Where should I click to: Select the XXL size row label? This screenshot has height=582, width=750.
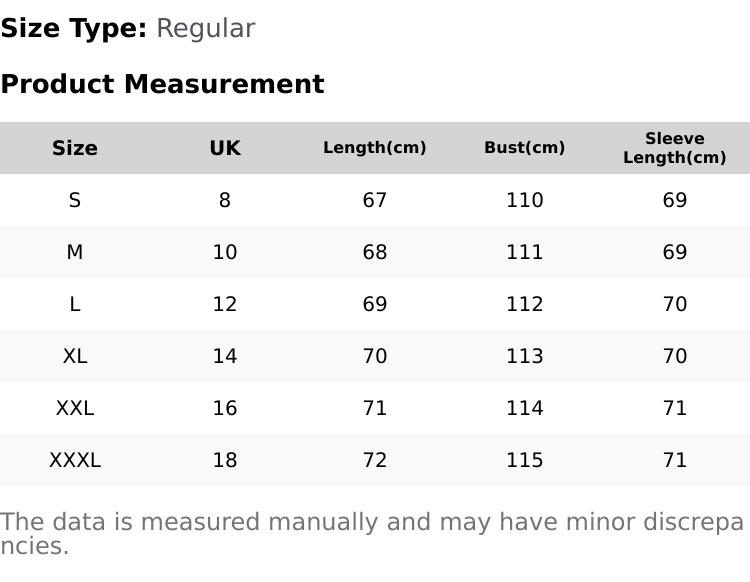point(75,408)
